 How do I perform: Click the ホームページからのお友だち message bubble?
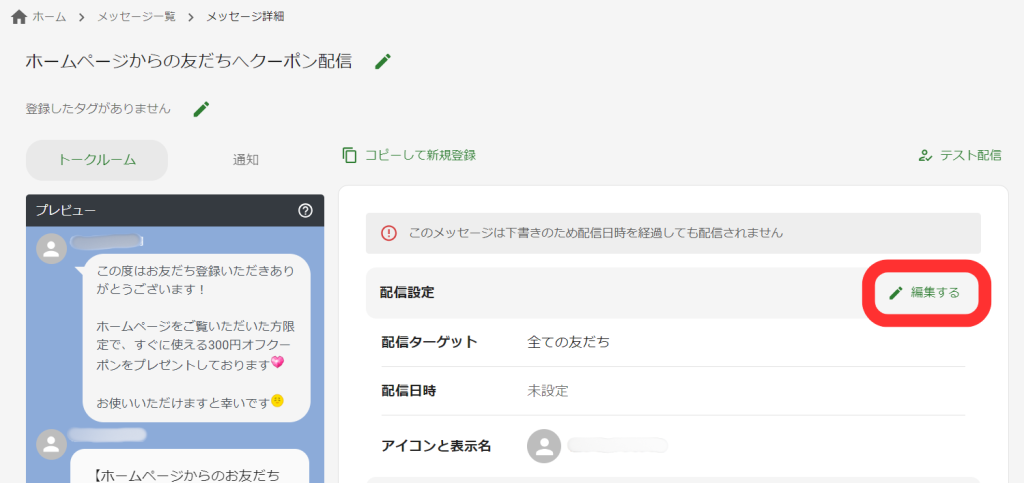(x=189, y=466)
